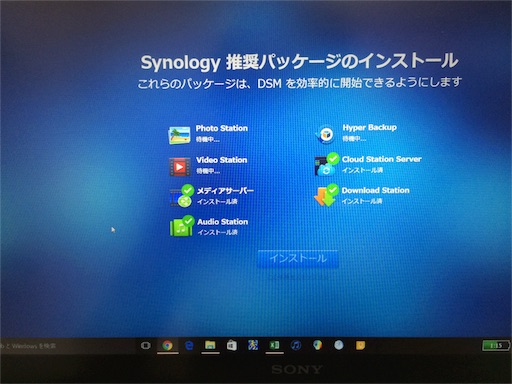Screen dimensions: 512x384
Task: Click the green checkmark on Download Station
Action: point(333,189)
